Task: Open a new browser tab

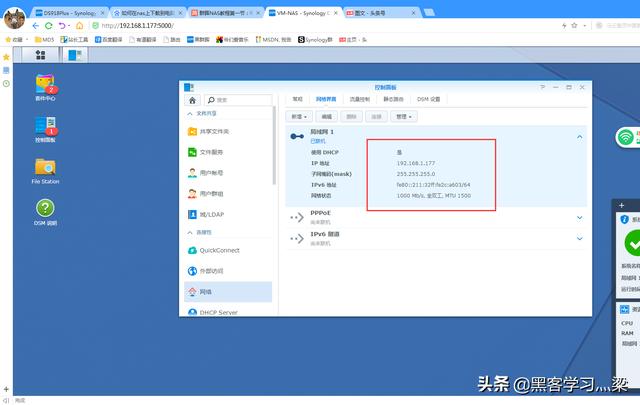Action: (x=429, y=13)
